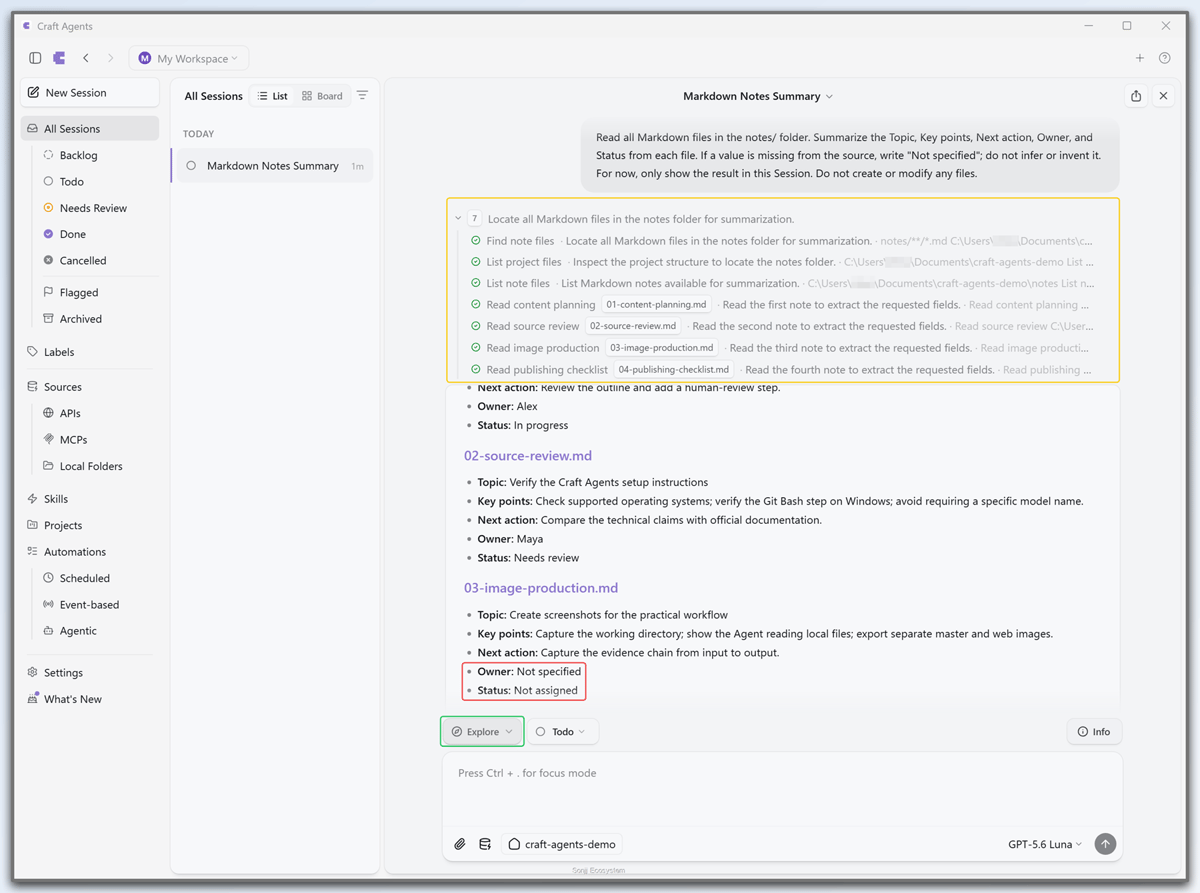This screenshot has height=893, width=1200.
Task: Toggle the sidebar panel icon
Action: click(35, 58)
